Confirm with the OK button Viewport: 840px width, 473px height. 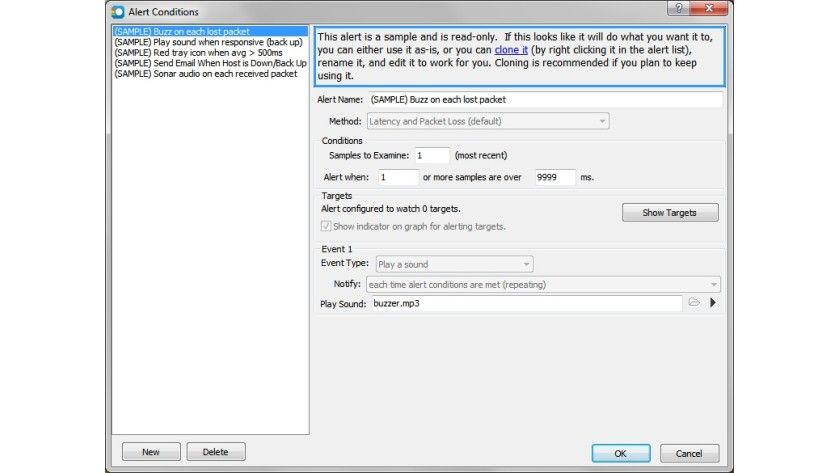pyautogui.click(x=620, y=454)
